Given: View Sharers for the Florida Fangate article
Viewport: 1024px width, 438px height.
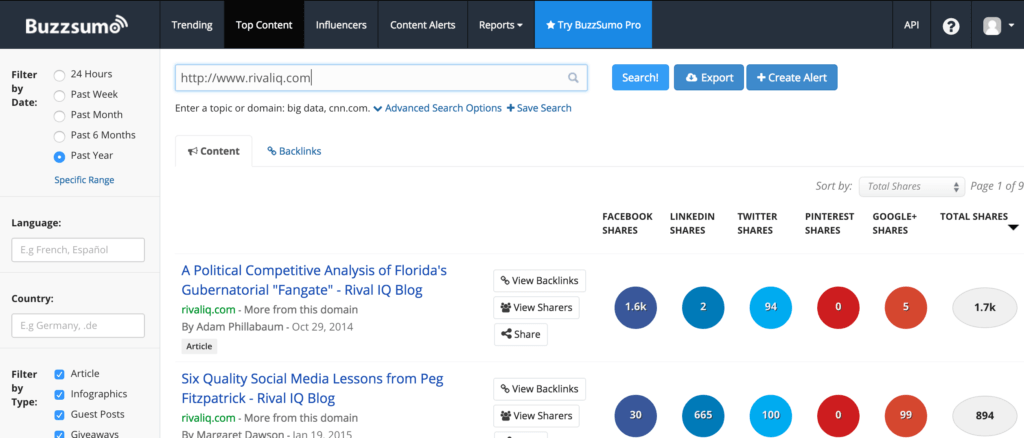Looking at the screenshot, I should (x=536, y=307).
